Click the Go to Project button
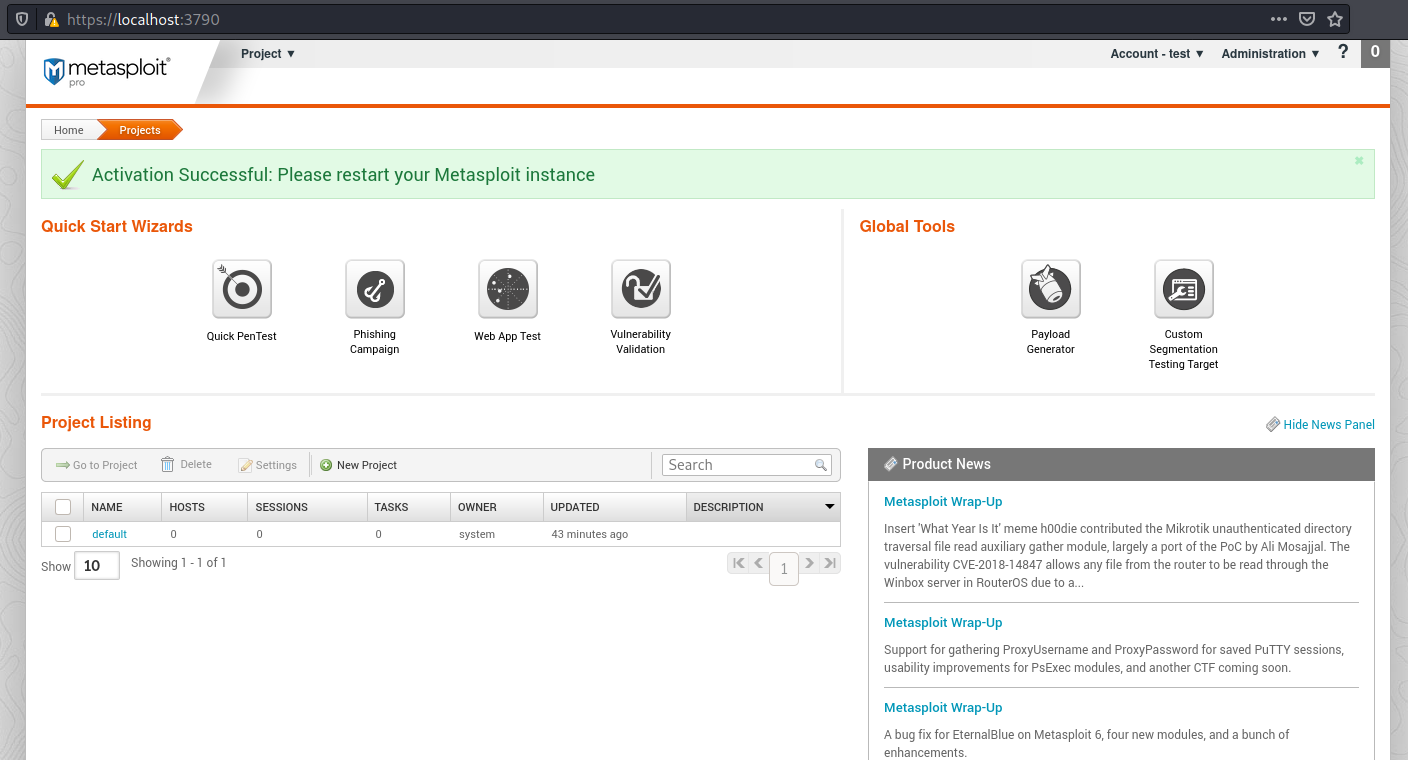Image resolution: width=1408 pixels, height=760 pixels. coord(97,465)
